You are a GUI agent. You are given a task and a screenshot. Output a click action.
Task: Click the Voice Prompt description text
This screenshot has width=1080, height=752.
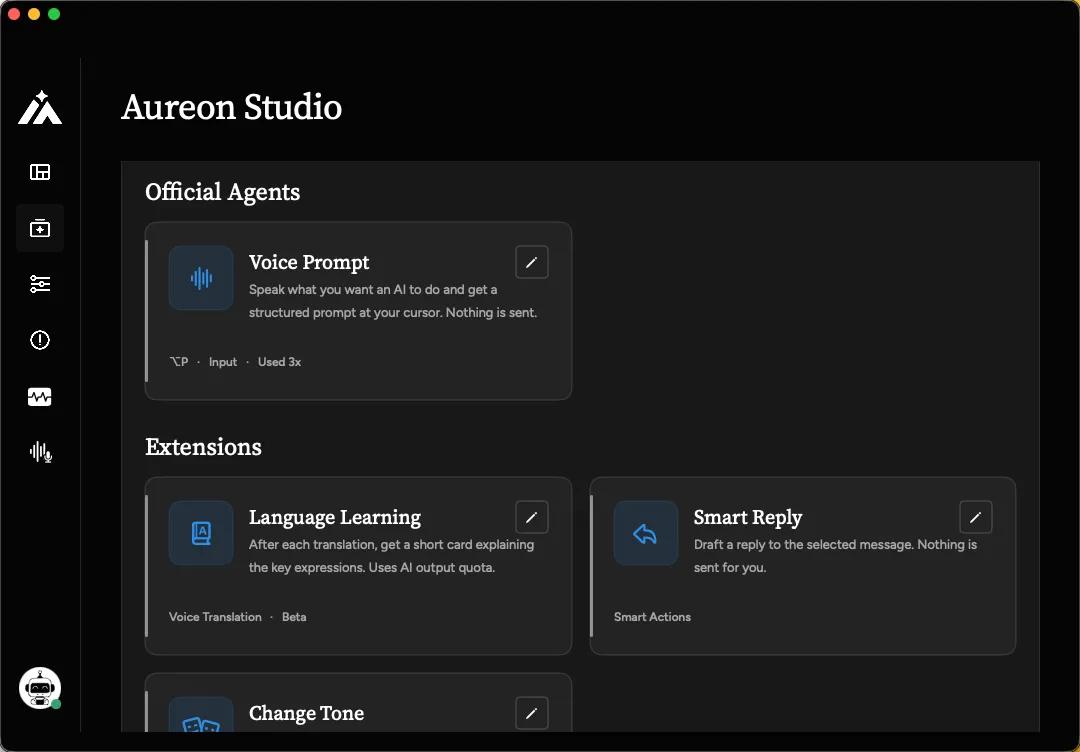pyautogui.click(x=393, y=301)
